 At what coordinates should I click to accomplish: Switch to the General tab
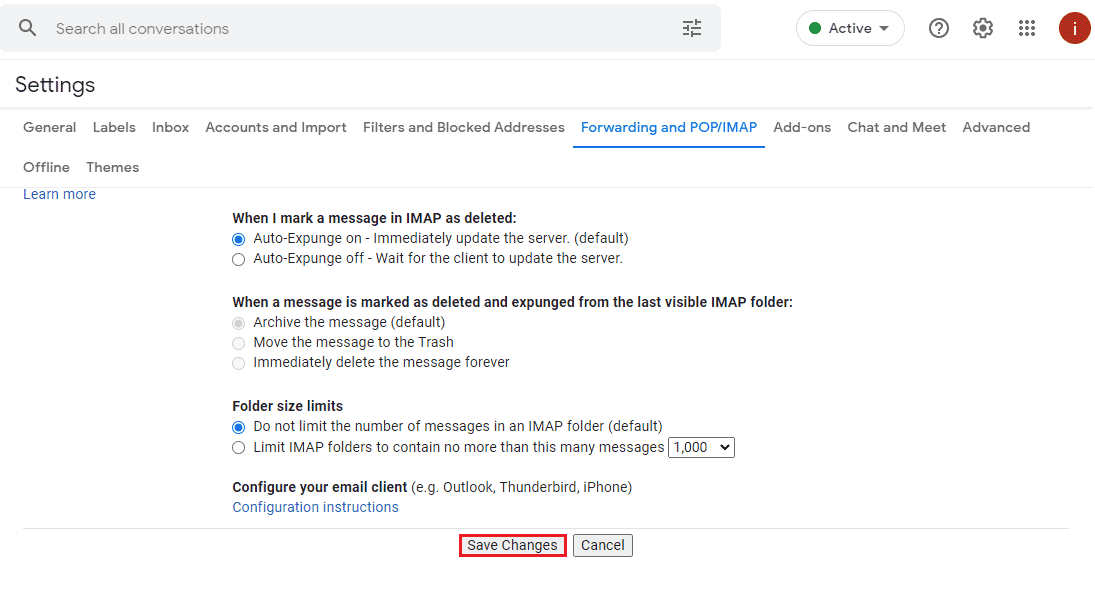(50, 127)
